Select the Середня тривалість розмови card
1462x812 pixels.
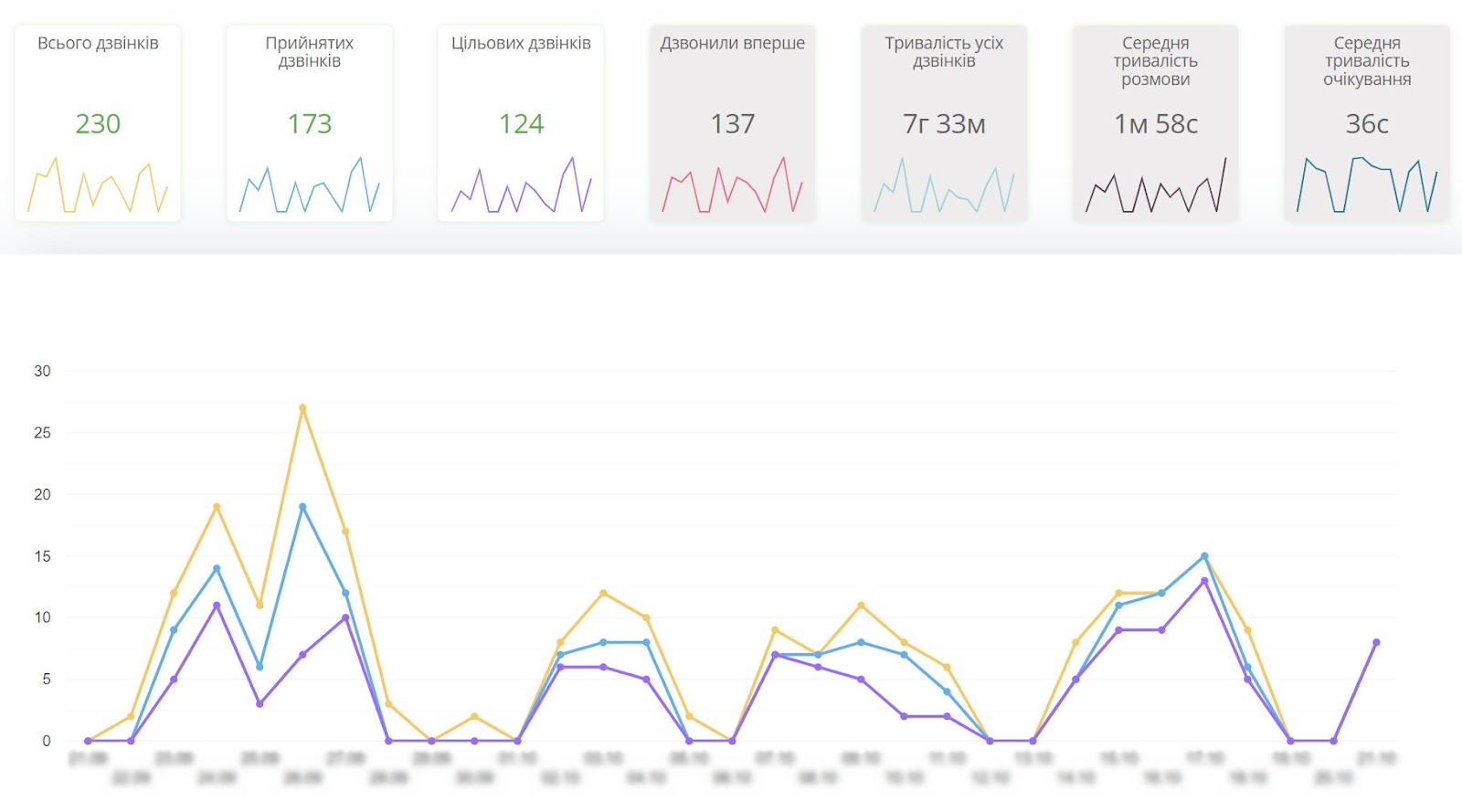click(1156, 123)
